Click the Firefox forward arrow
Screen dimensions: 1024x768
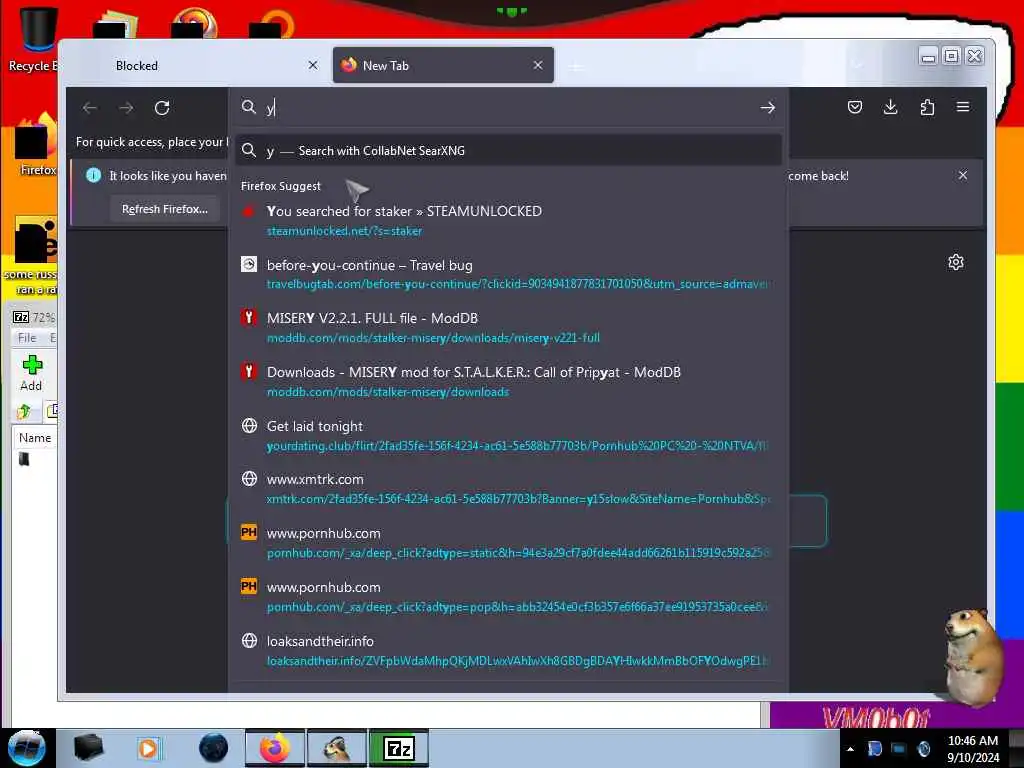point(126,108)
